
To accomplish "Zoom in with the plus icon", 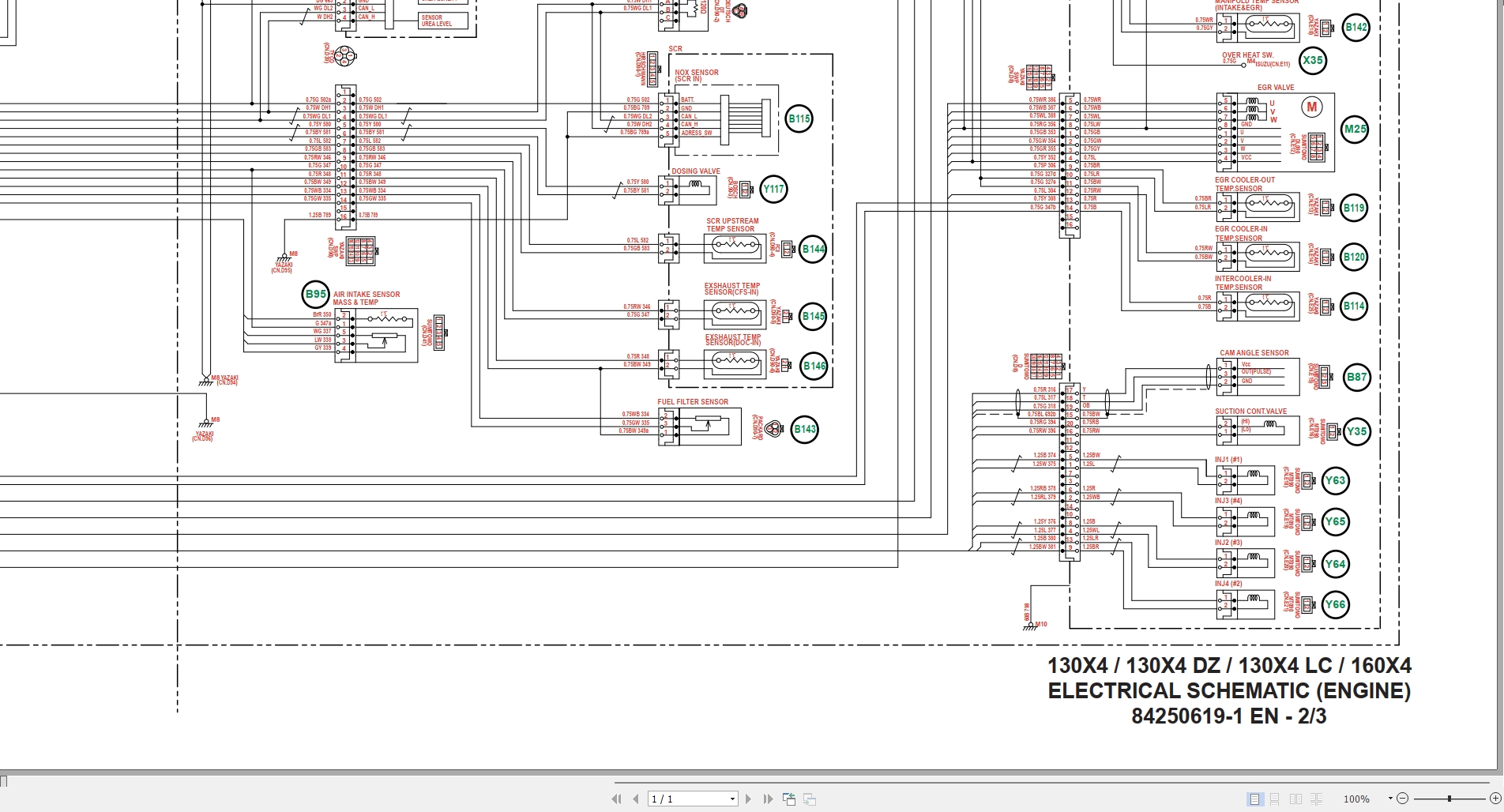I will [1495, 799].
